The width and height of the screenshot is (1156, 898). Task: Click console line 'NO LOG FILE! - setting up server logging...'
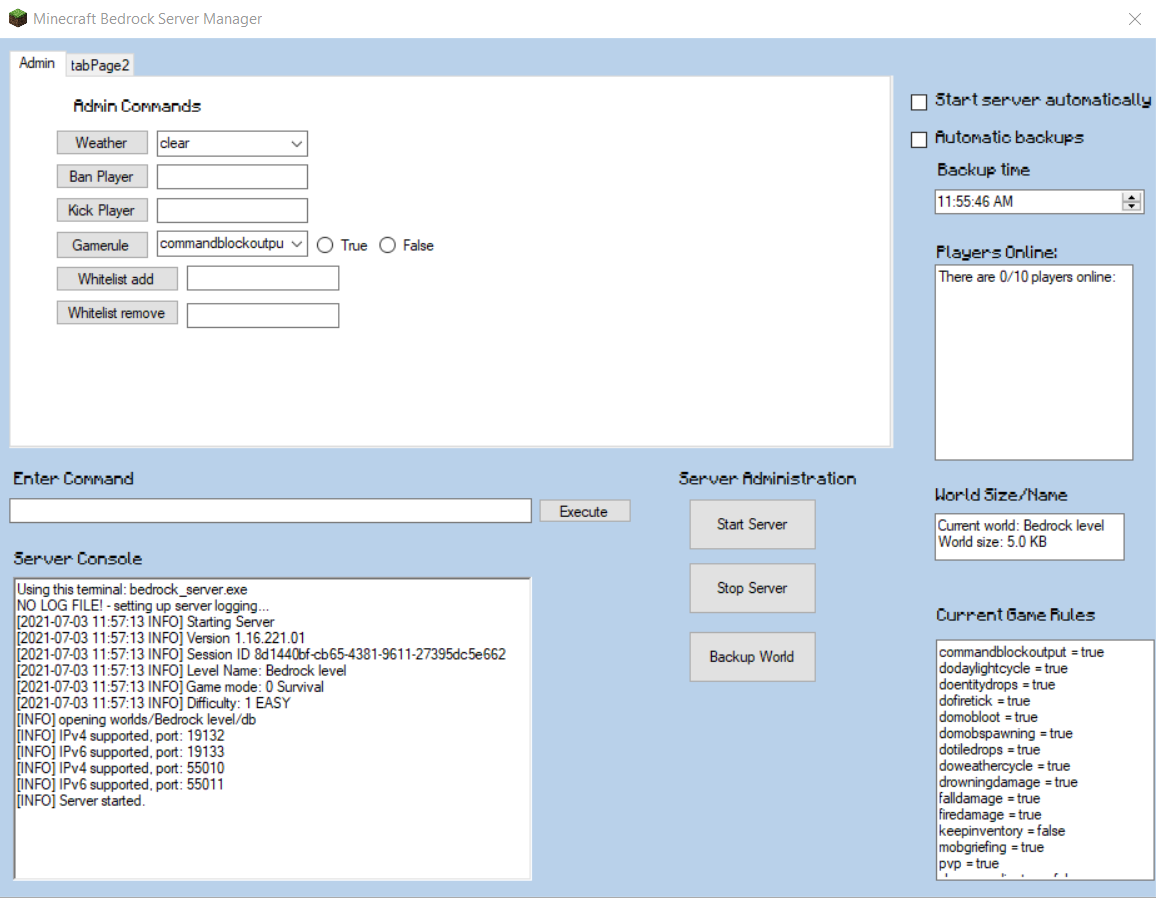143,605
